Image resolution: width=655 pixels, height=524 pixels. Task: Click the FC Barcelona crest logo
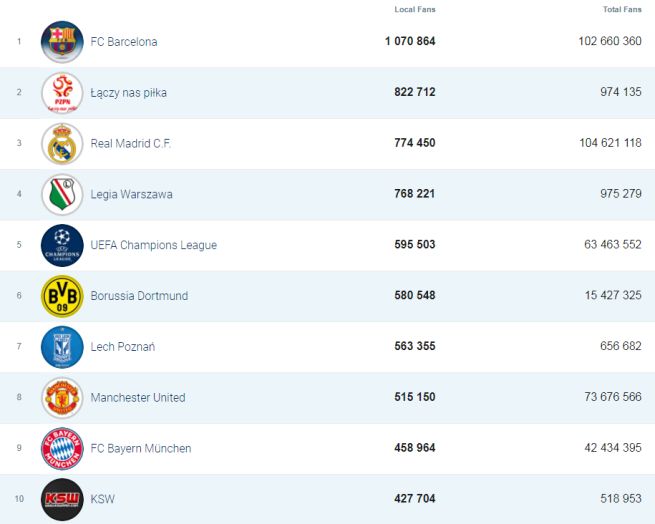(62, 42)
